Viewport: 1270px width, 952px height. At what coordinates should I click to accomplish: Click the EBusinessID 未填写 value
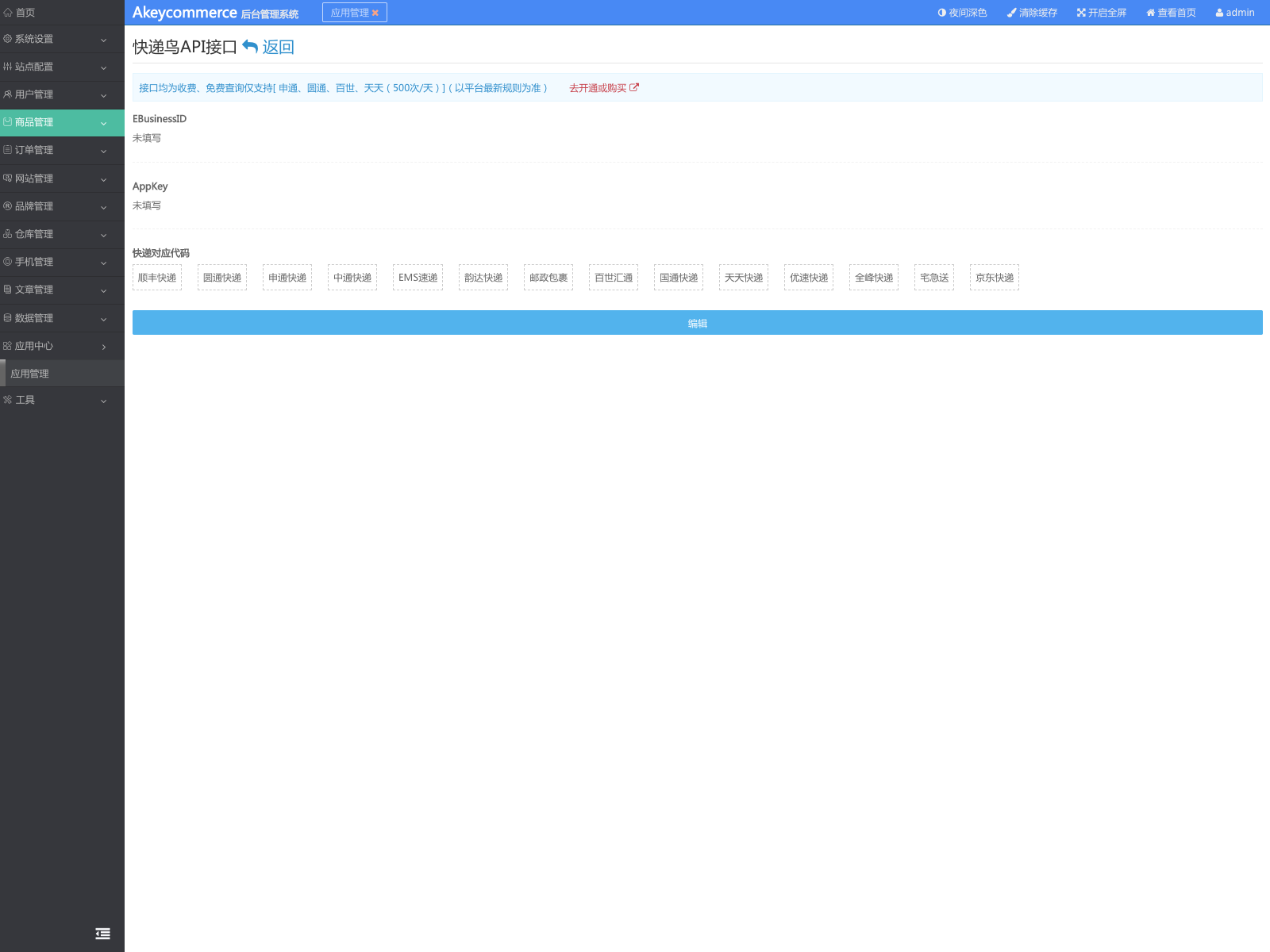click(x=147, y=138)
